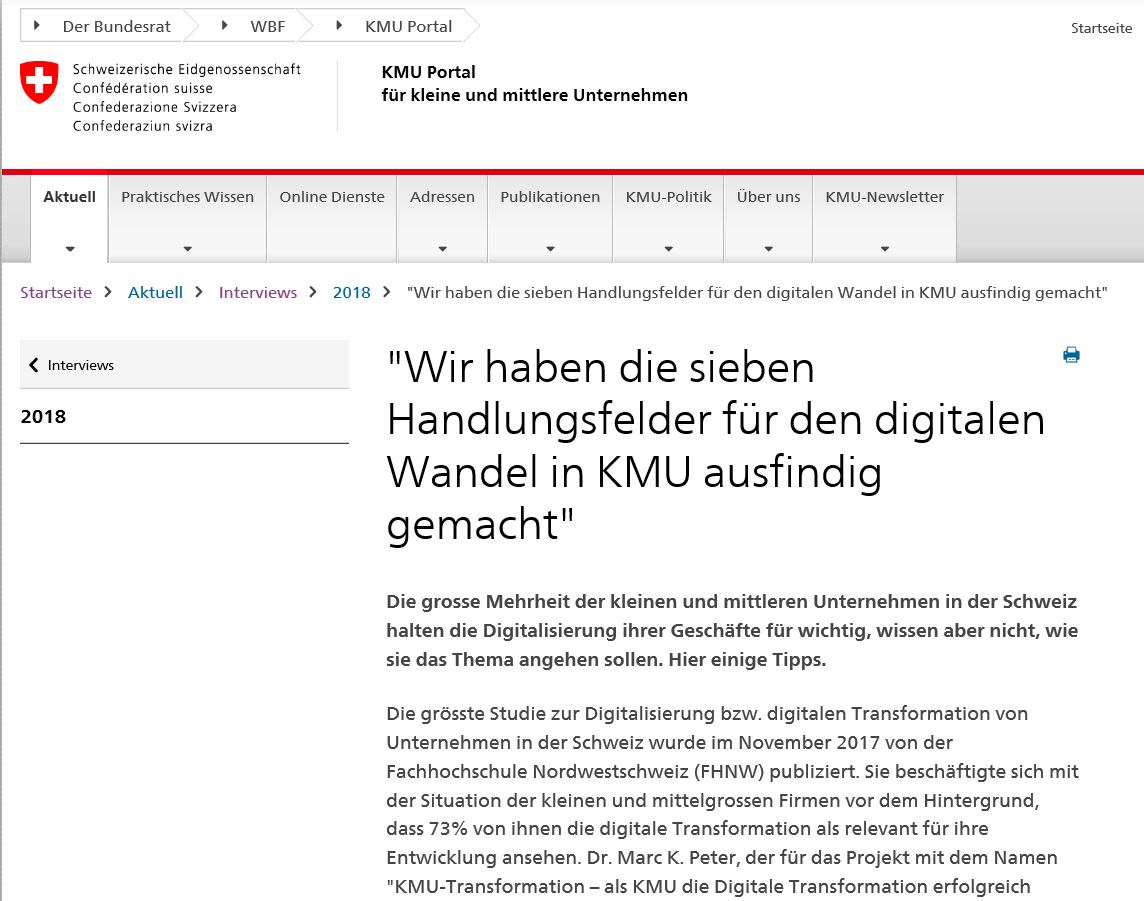Go to WBF in the top bar
This screenshot has width=1144, height=901.
(267, 26)
